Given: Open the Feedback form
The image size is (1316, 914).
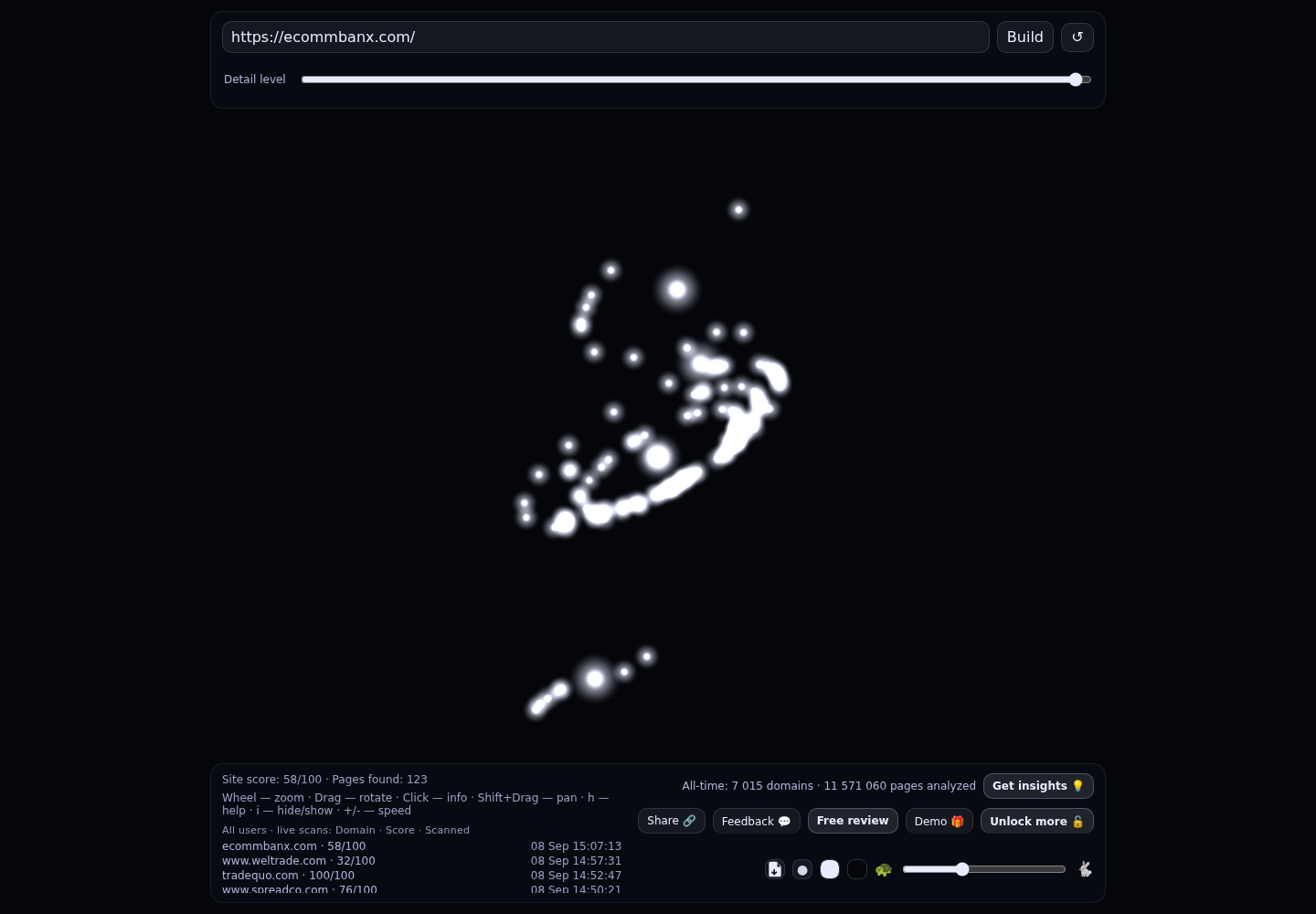Looking at the screenshot, I should [x=757, y=821].
